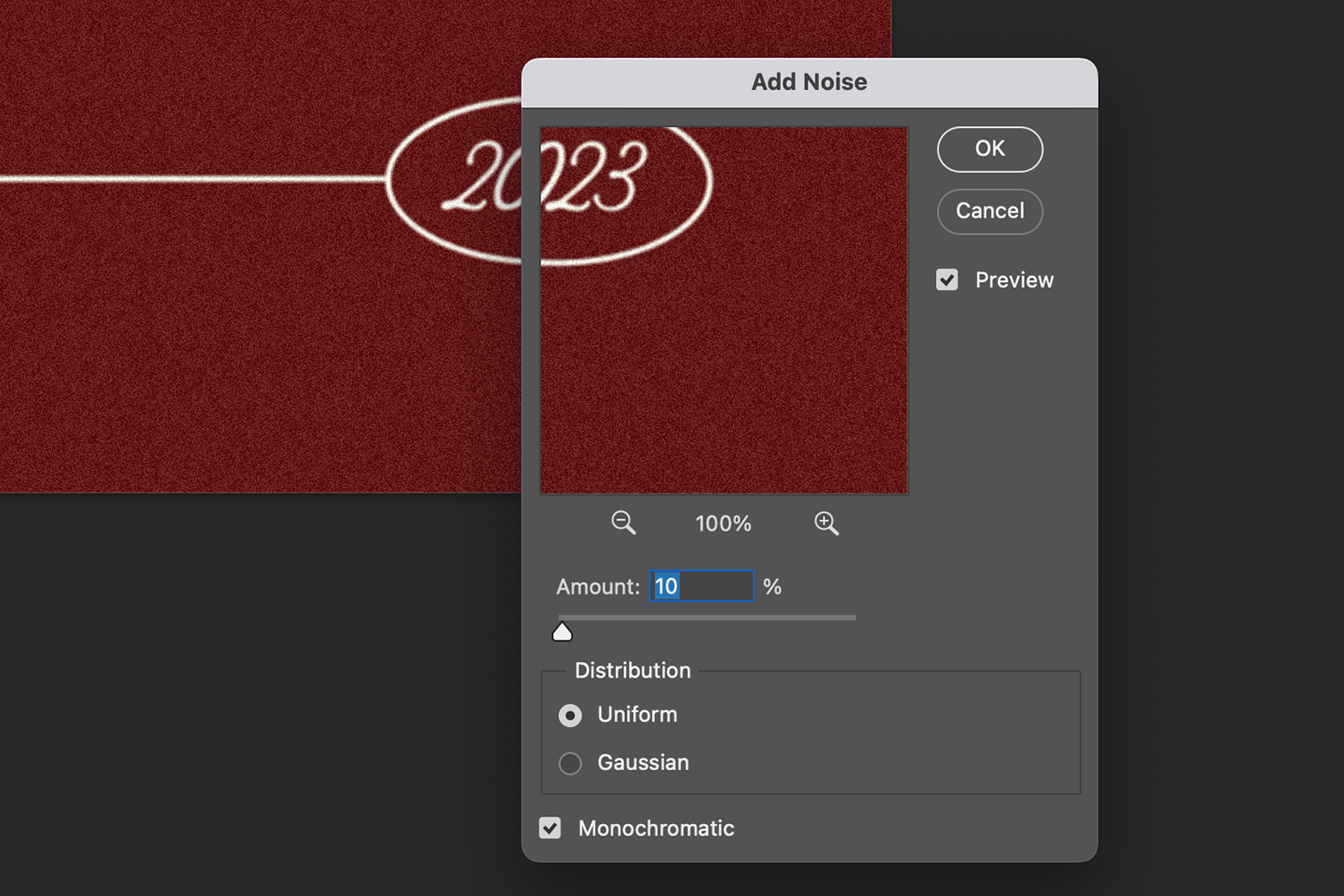
Task: Click the middle of the Amount slider track
Action: pos(707,617)
